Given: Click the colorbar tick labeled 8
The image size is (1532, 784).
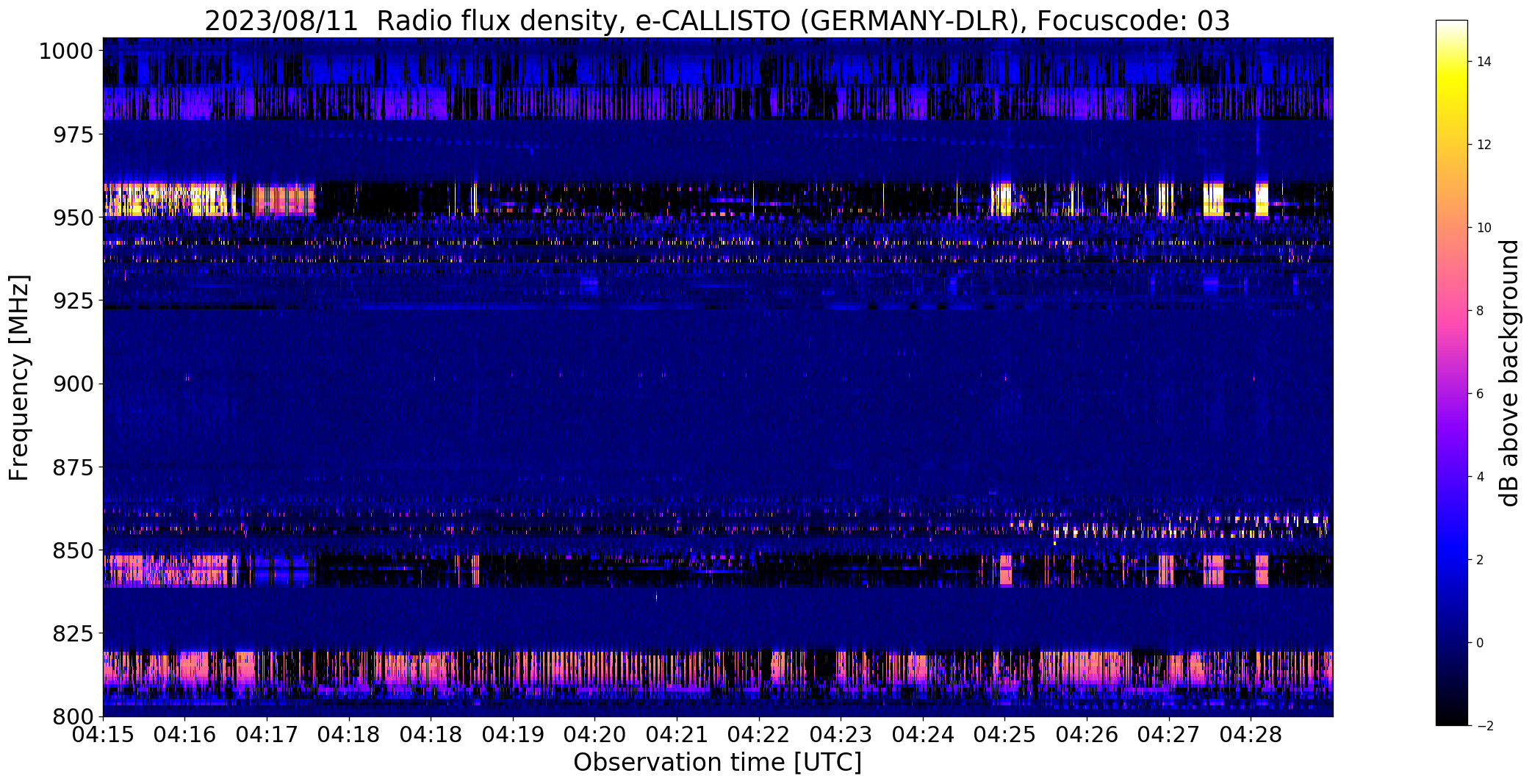Looking at the screenshot, I should point(1480,311).
